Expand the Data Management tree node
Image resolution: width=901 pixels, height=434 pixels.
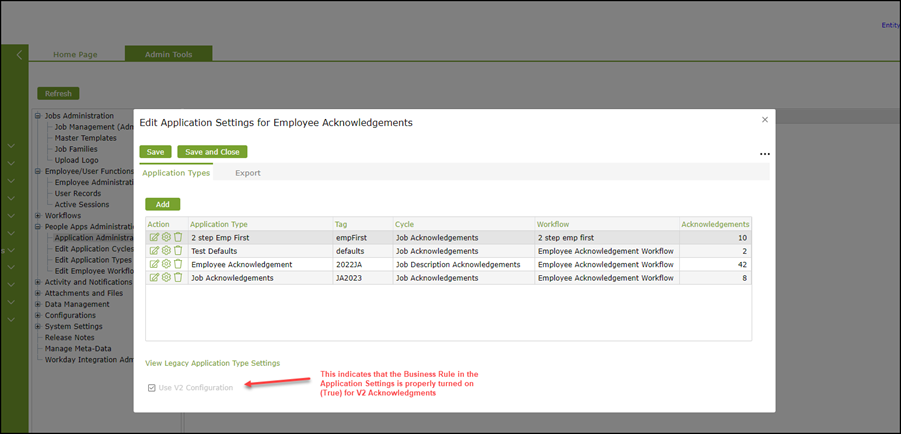[38, 304]
